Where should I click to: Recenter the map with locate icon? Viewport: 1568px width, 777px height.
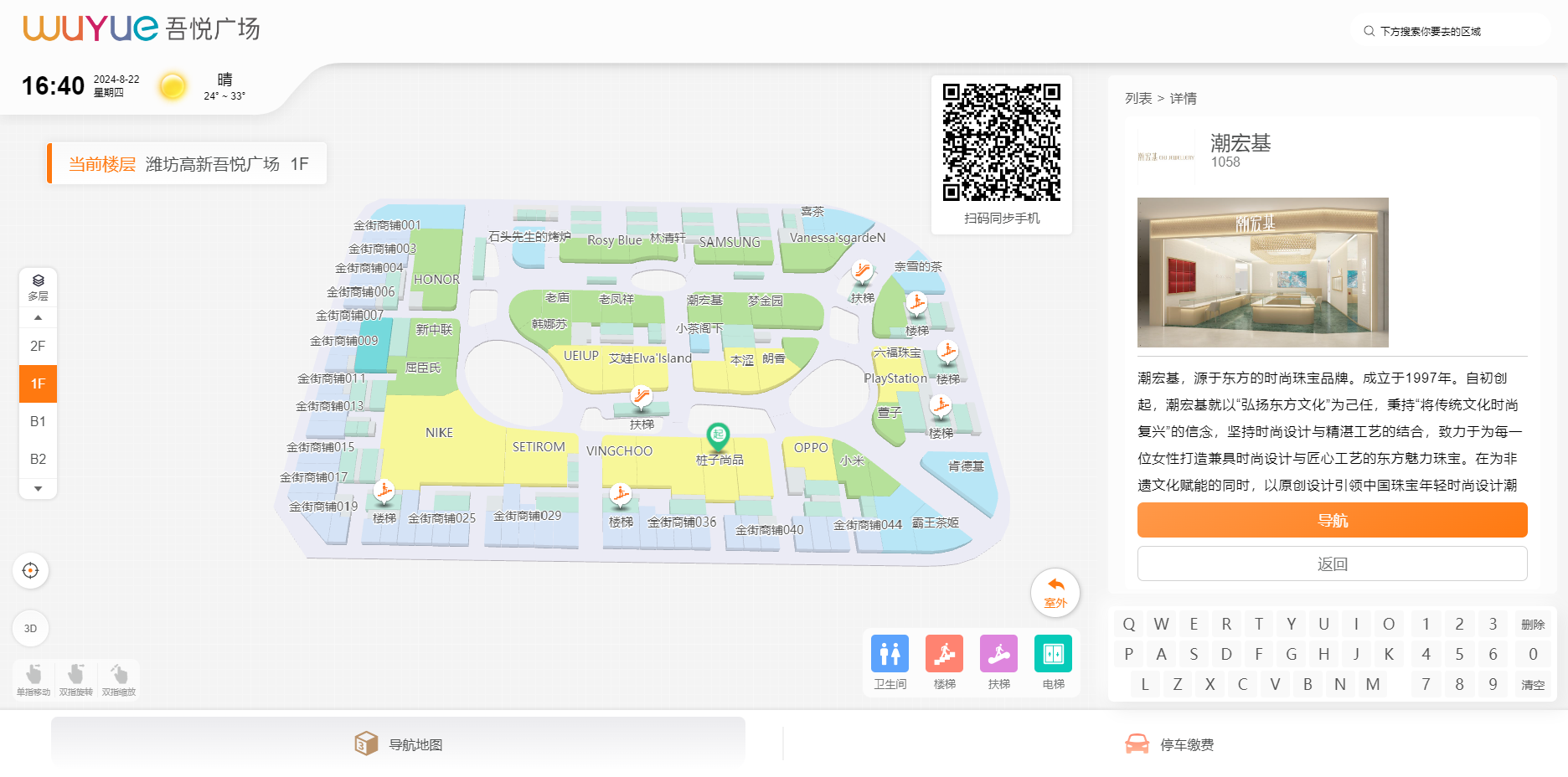pos(31,571)
